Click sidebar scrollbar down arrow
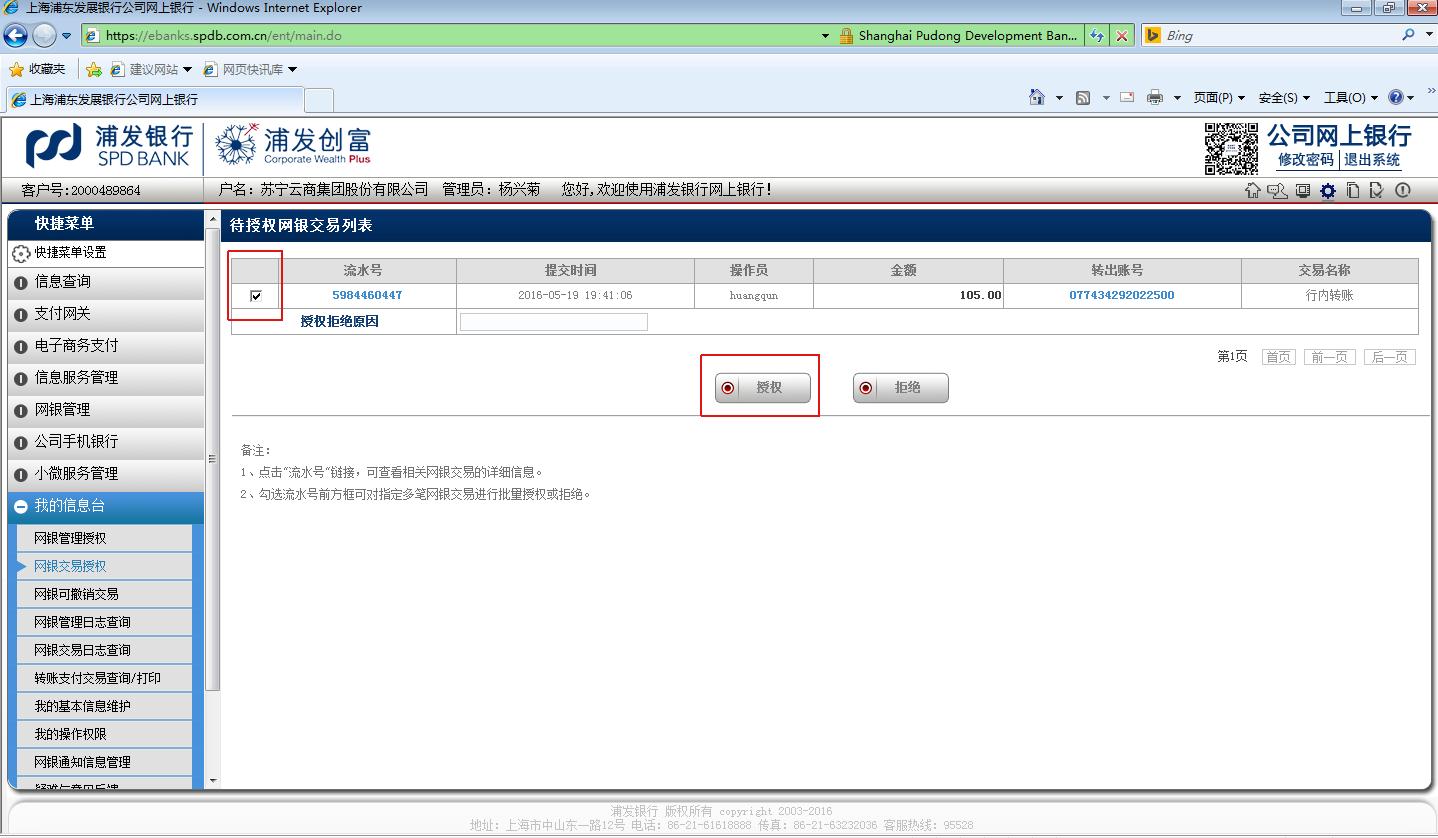The image size is (1438, 838). pyautogui.click(x=212, y=780)
